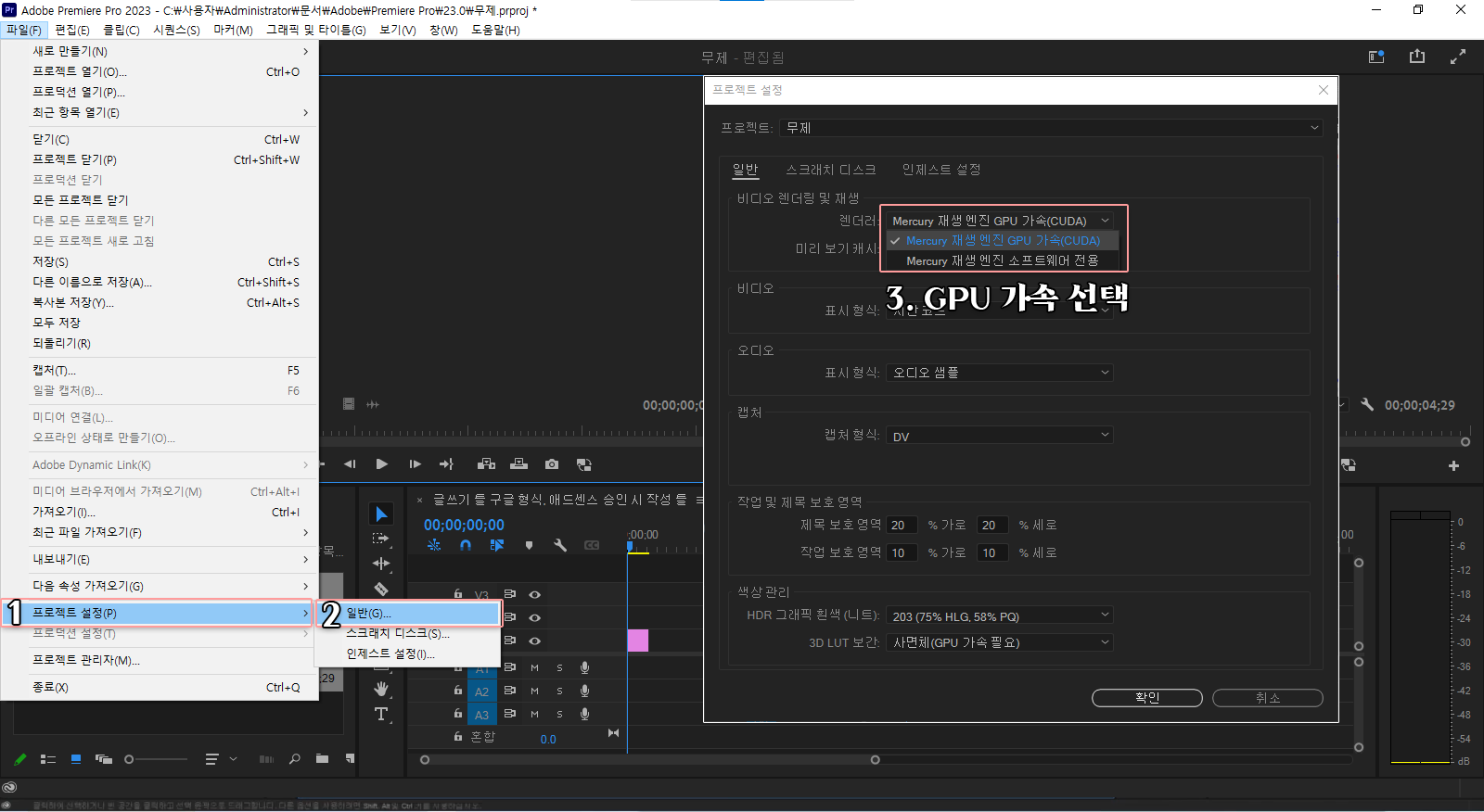1484x812 pixels.
Task: Enable voice-over record on A1
Action: pos(584,667)
